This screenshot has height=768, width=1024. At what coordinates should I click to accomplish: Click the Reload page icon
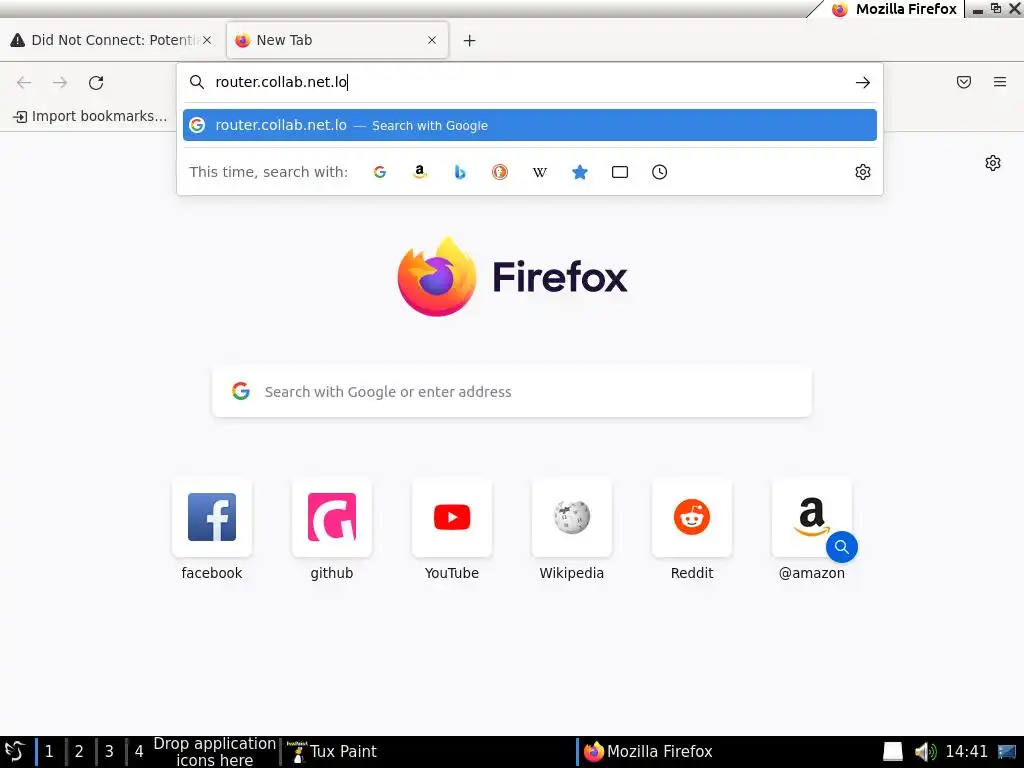96,82
